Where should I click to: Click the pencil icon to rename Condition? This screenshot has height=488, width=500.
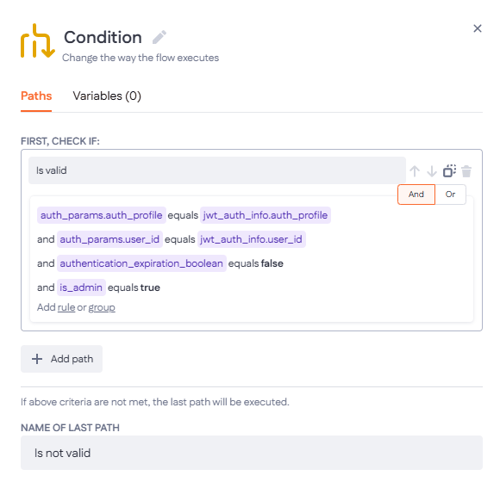click(159, 37)
